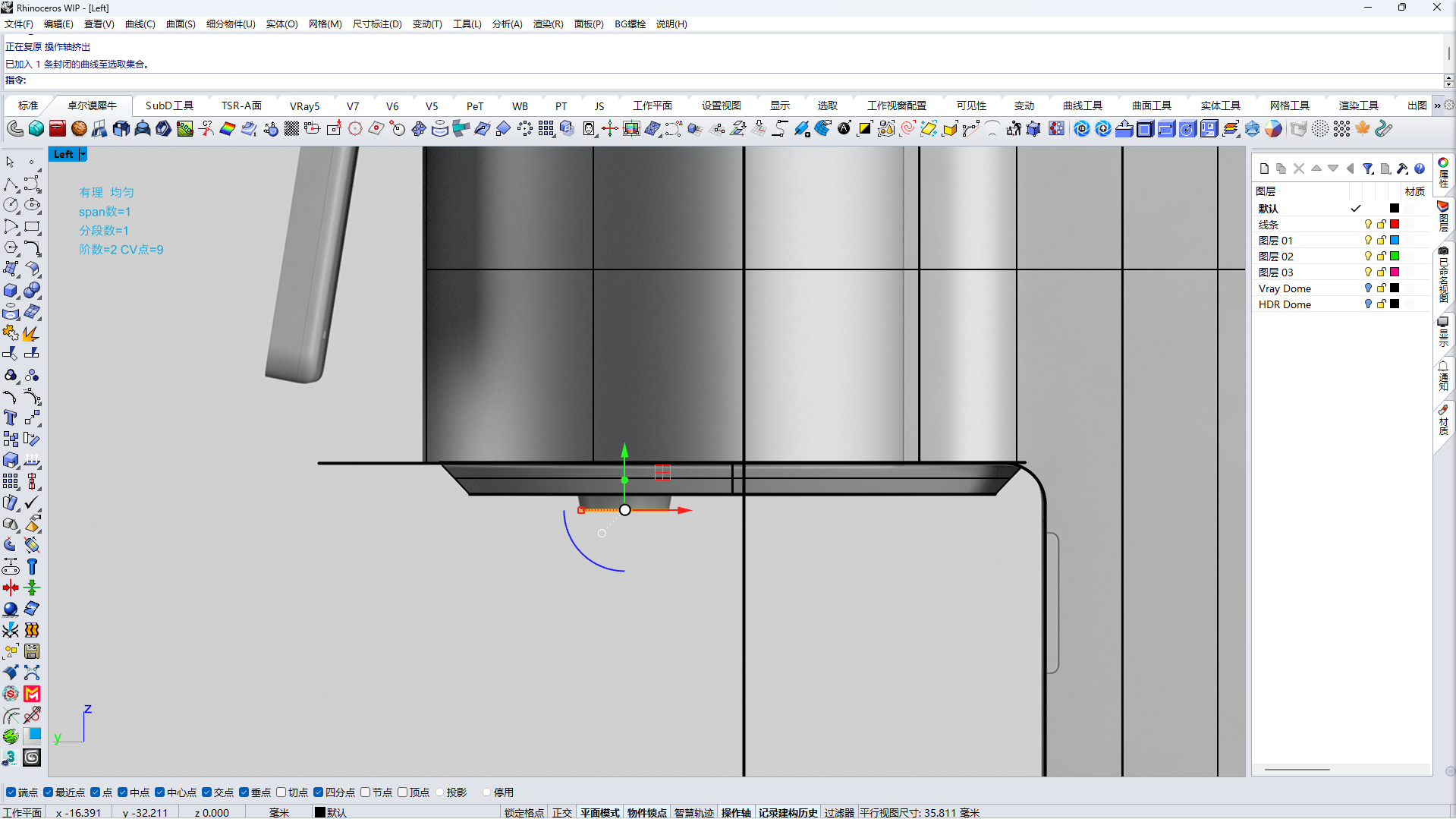The image size is (1456, 819).
Task: Toggle the 四分点 osnap checkbox
Action: [319, 792]
